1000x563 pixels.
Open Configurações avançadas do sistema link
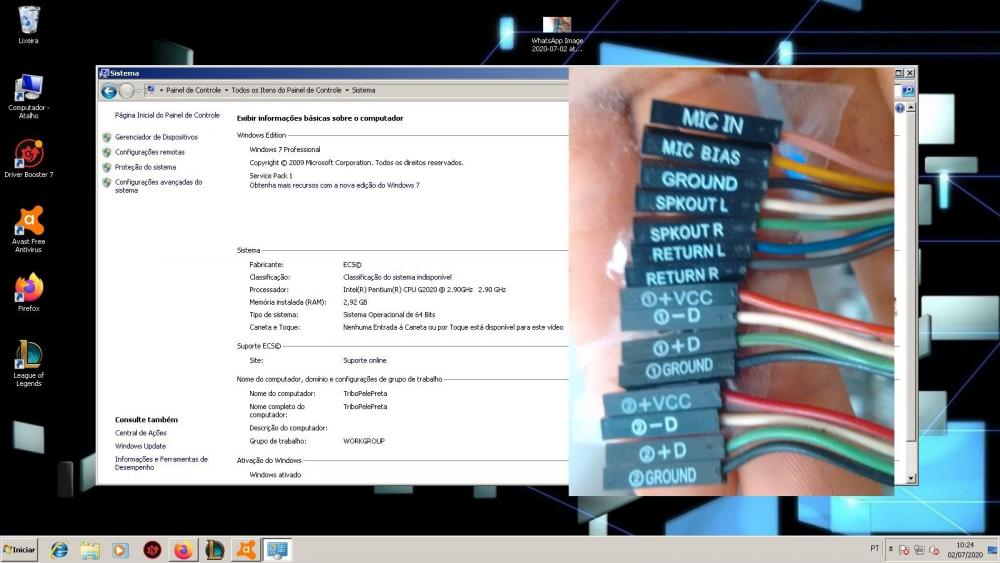coord(158,186)
